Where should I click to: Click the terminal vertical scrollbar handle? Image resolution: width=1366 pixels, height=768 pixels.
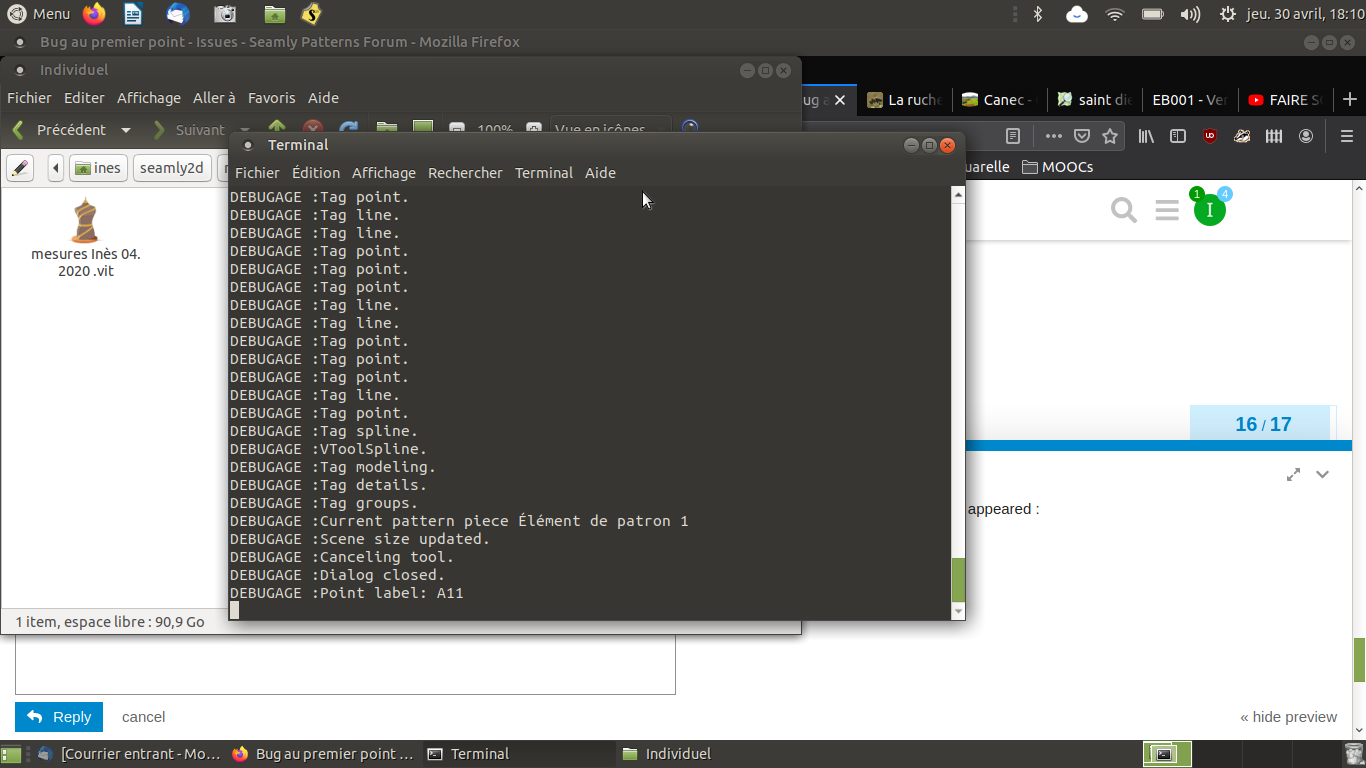tap(958, 578)
